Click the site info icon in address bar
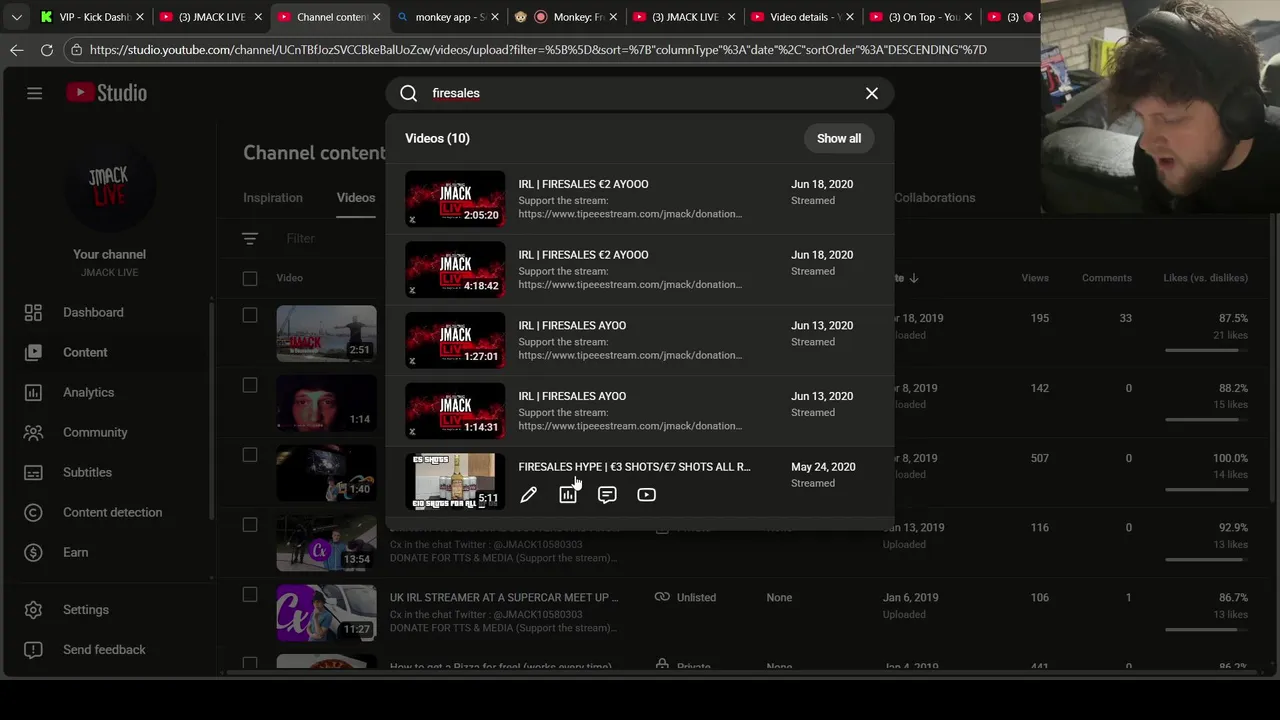 76,49
